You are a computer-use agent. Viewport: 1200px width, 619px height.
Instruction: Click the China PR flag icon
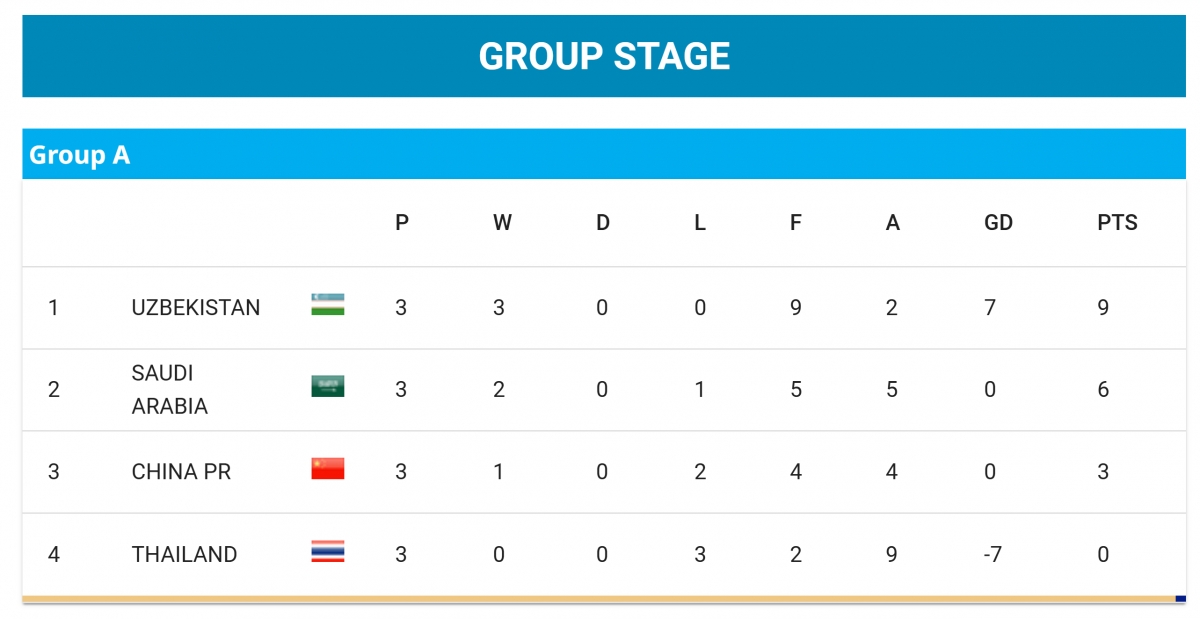click(328, 469)
